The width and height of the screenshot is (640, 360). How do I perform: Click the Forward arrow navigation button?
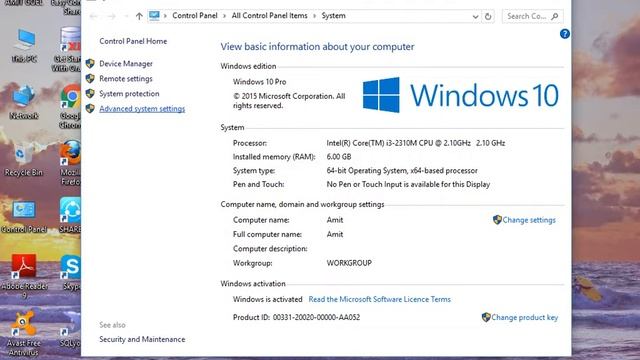pyautogui.click(x=111, y=16)
